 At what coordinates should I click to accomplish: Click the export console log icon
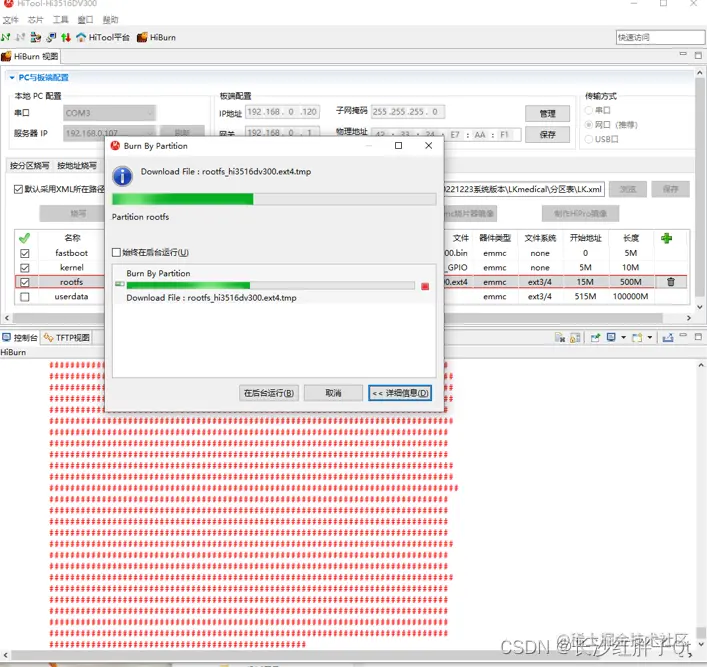coord(668,337)
